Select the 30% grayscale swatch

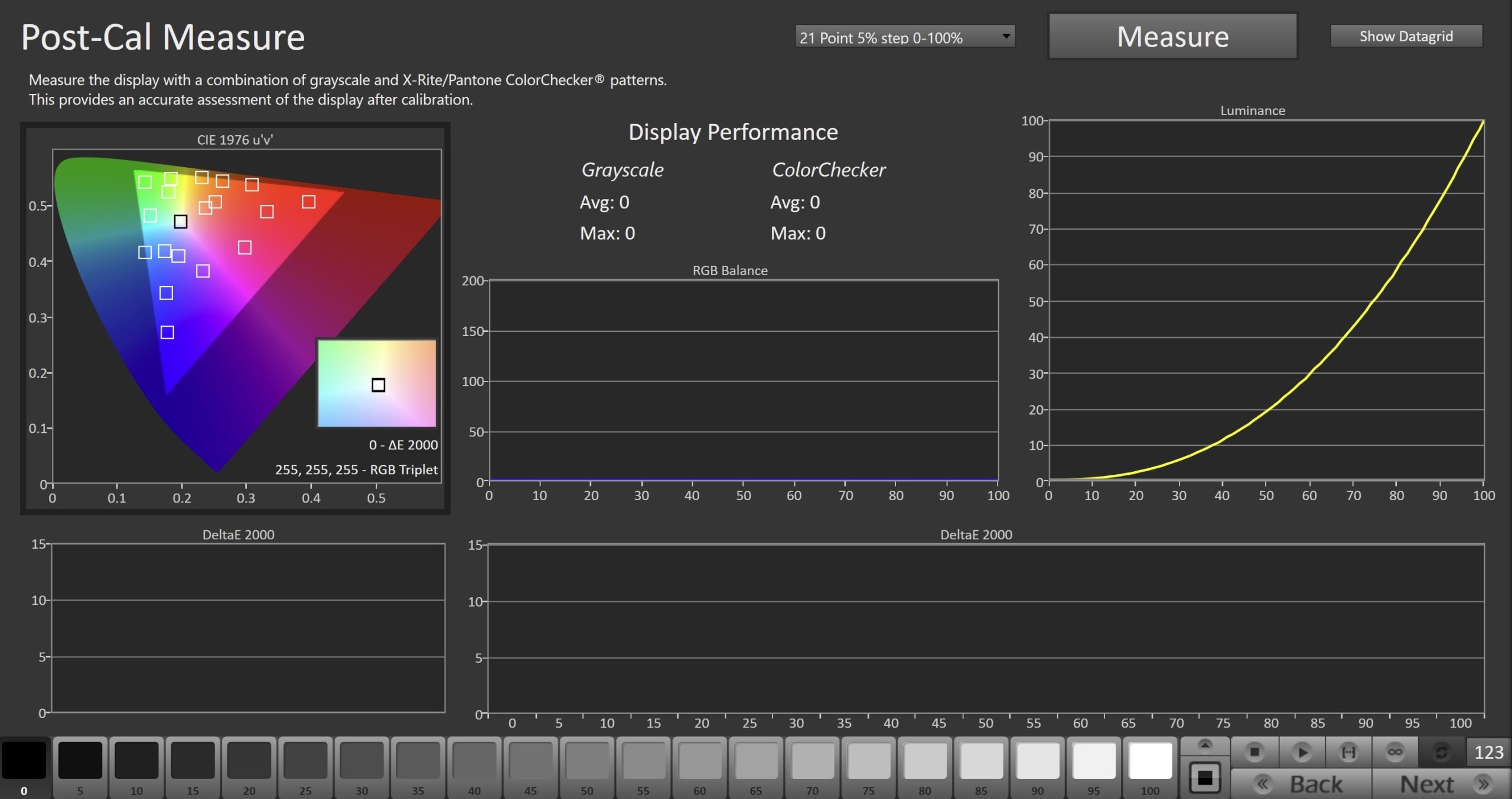click(362, 768)
